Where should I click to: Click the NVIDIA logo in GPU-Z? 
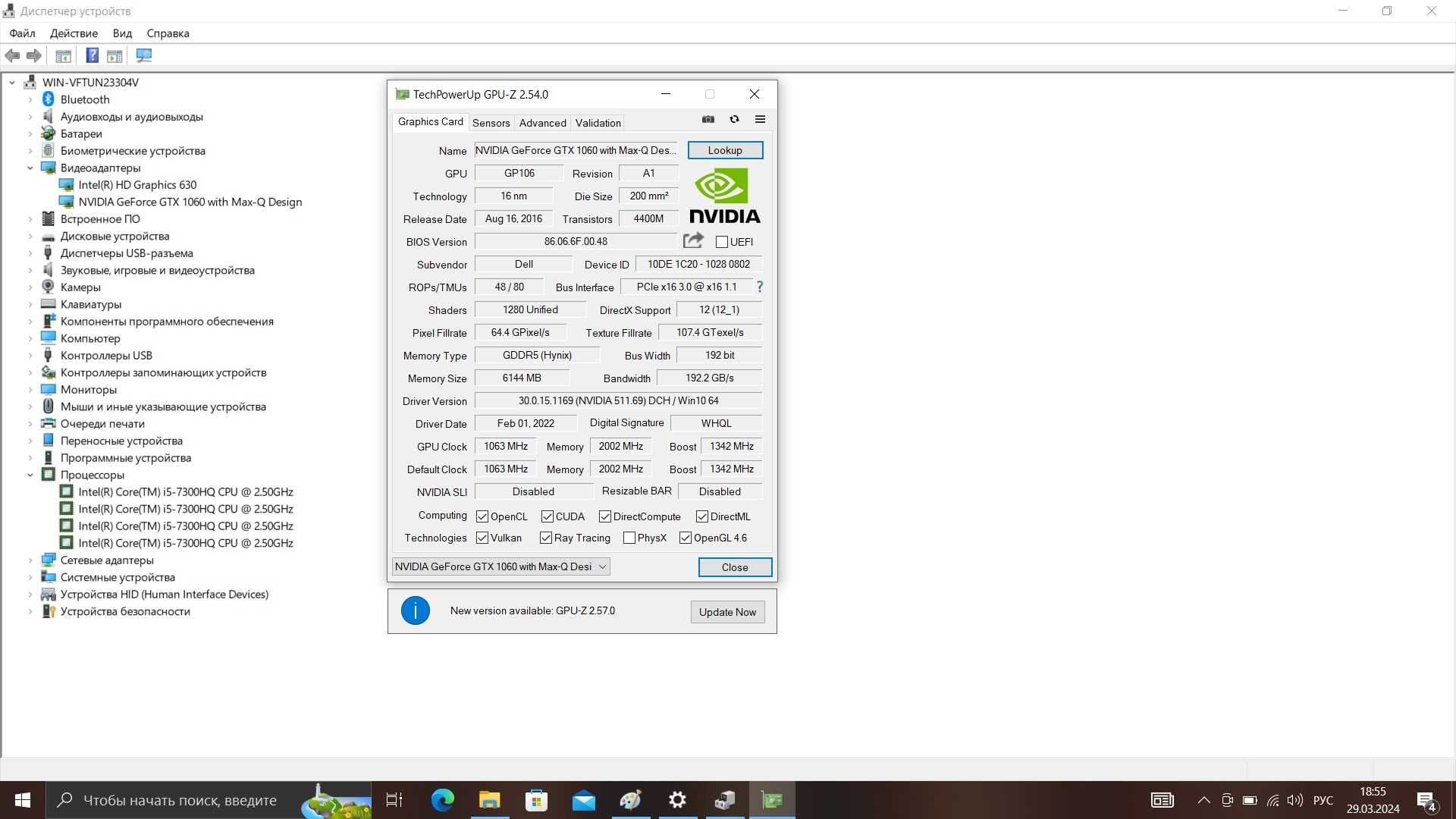coord(724,196)
